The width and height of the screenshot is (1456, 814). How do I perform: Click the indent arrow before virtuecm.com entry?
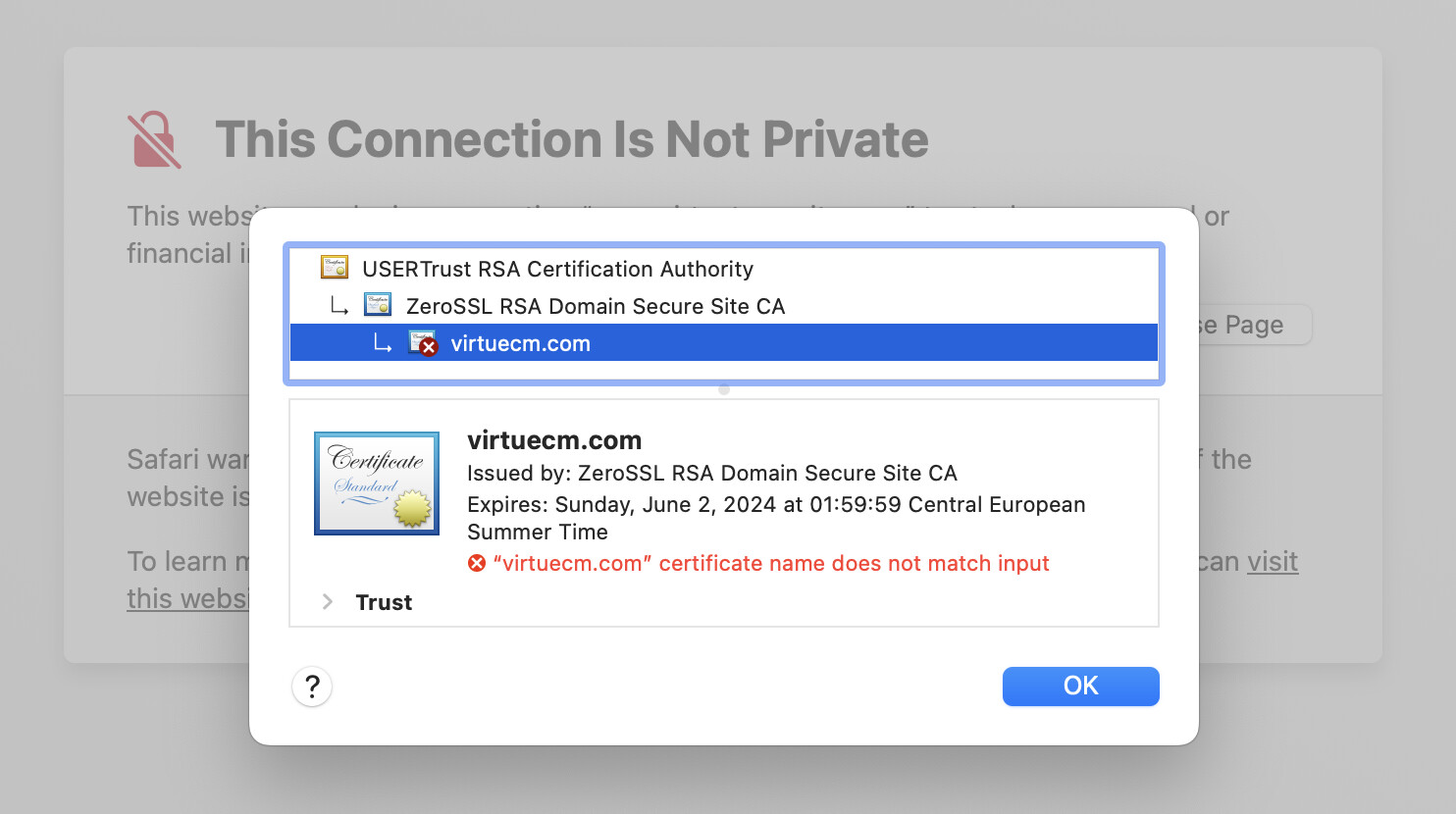383,343
